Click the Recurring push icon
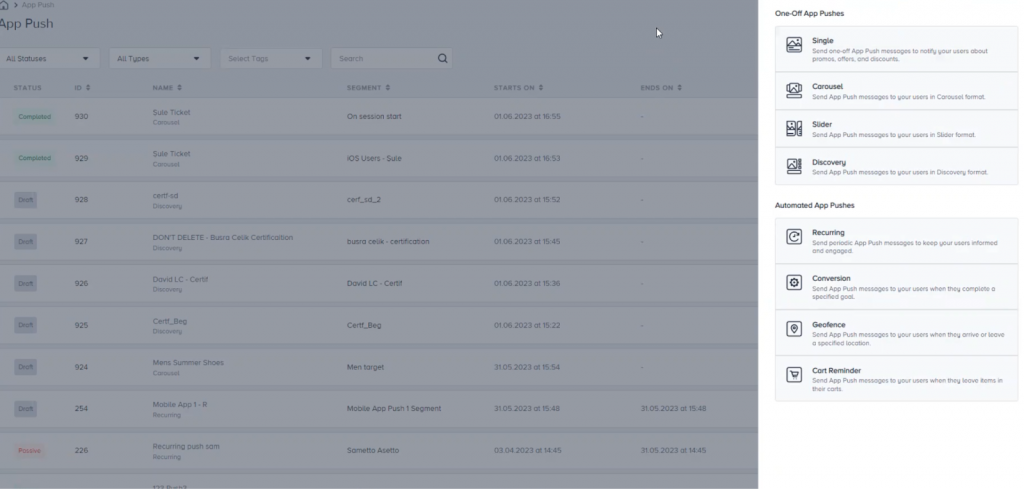 (x=794, y=237)
